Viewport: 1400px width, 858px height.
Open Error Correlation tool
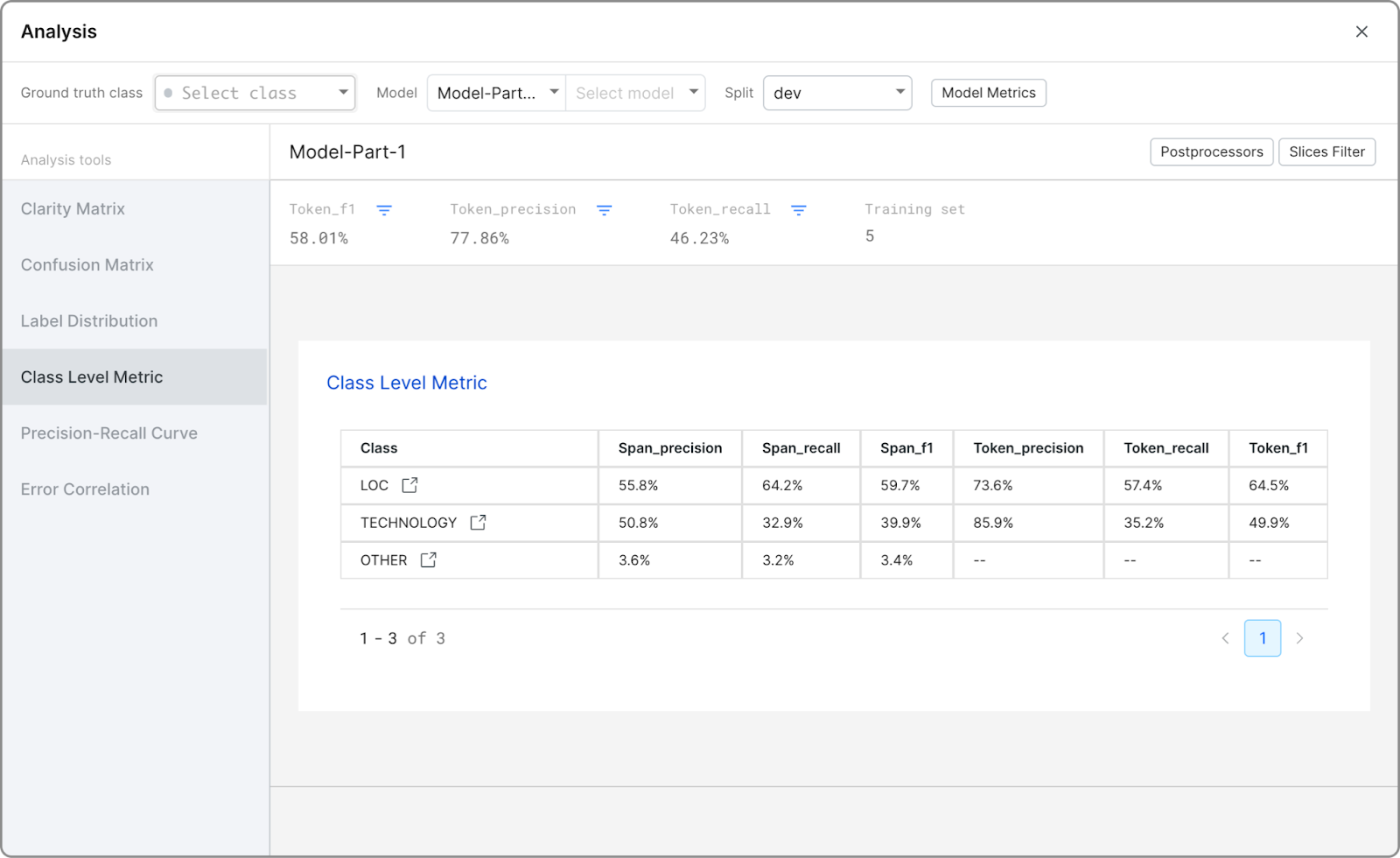135,489
